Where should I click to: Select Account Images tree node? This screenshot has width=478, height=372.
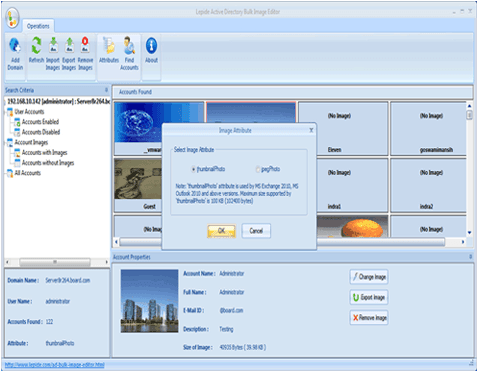31,142
